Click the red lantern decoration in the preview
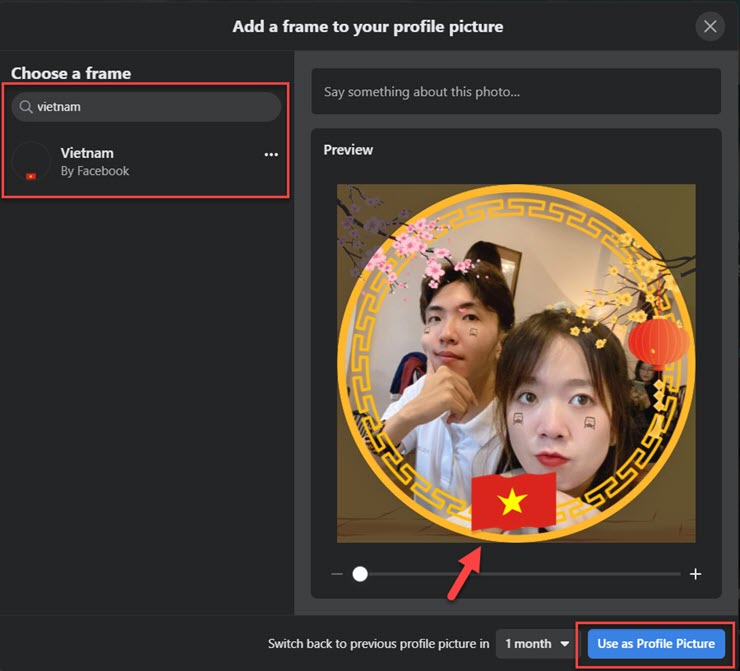The height and width of the screenshot is (671, 740). coord(659,342)
